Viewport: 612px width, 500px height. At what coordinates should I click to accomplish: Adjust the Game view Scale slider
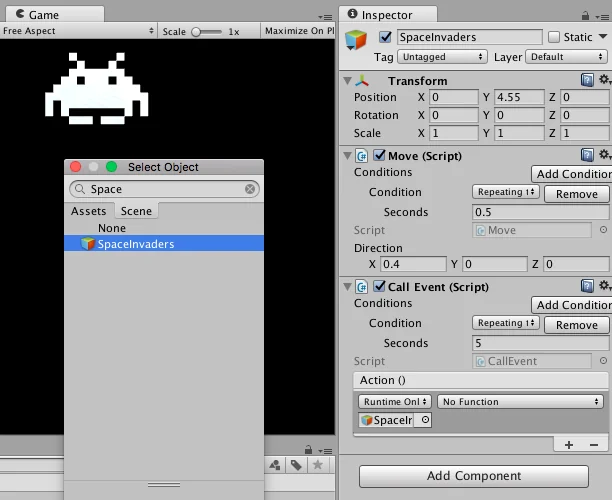[206, 32]
